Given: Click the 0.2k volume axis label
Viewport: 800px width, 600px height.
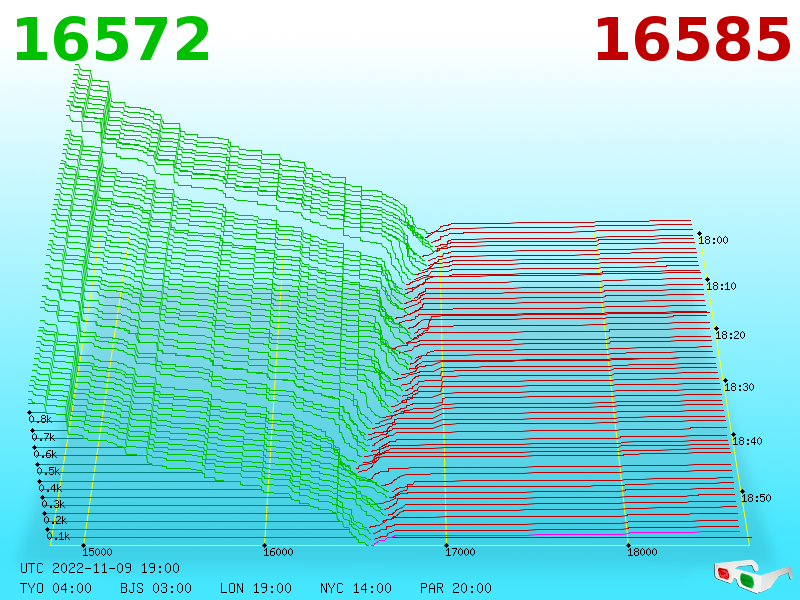Looking at the screenshot, I should pyautogui.click(x=56, y=520).
